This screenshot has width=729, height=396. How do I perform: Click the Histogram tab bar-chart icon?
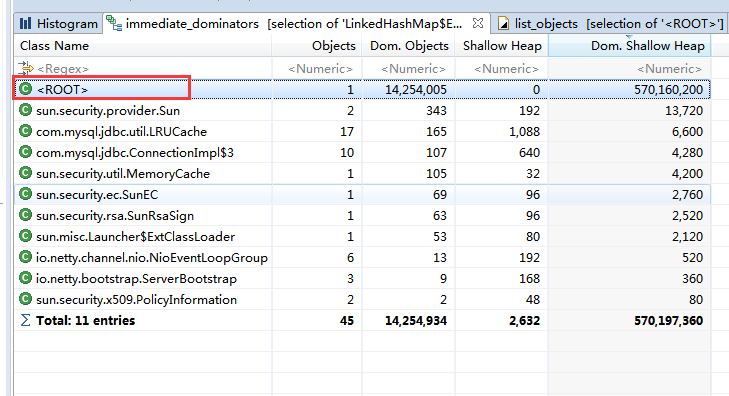pos(26,23)
